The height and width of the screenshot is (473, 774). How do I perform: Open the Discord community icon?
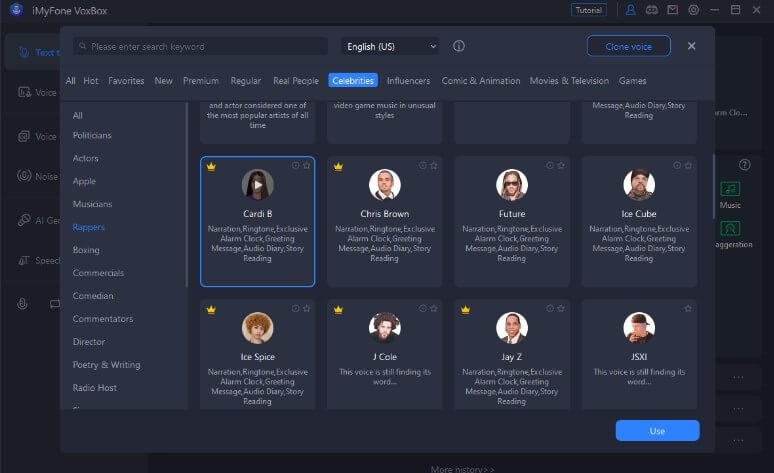[x=652, y=10]
